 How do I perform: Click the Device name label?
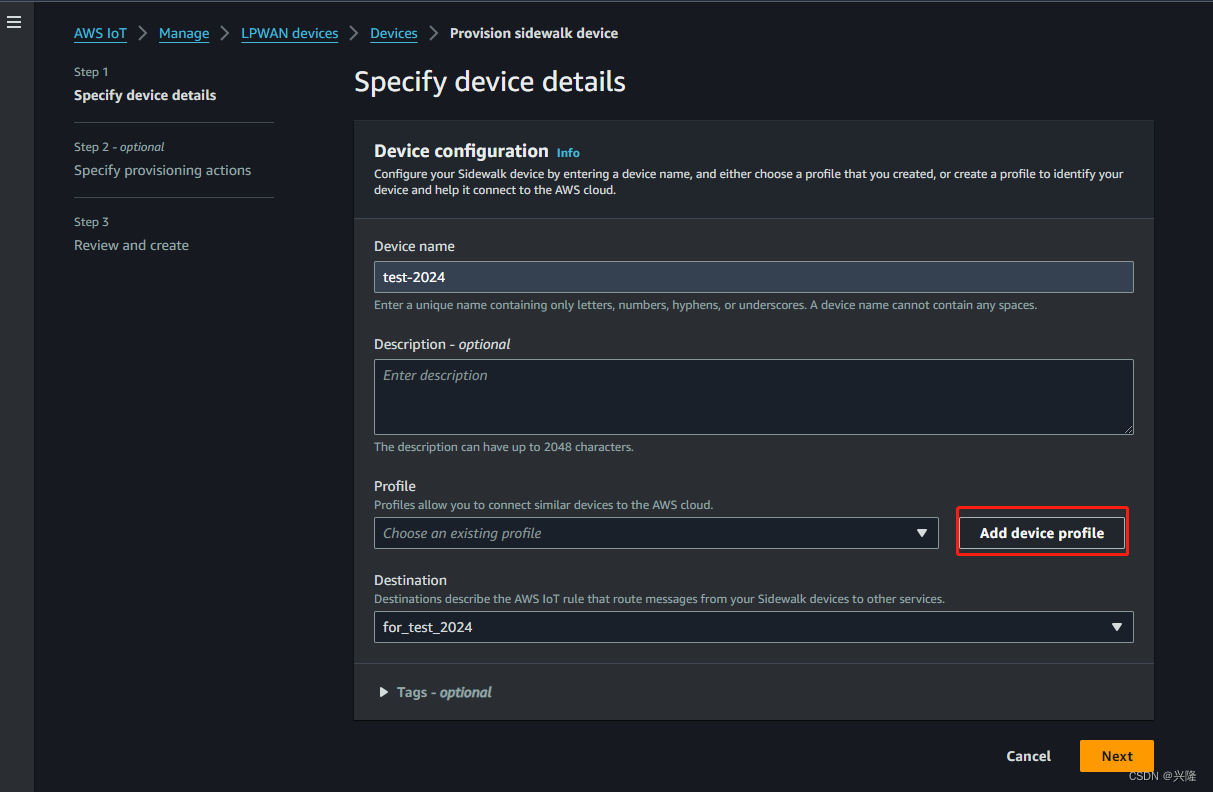(414, 246)
